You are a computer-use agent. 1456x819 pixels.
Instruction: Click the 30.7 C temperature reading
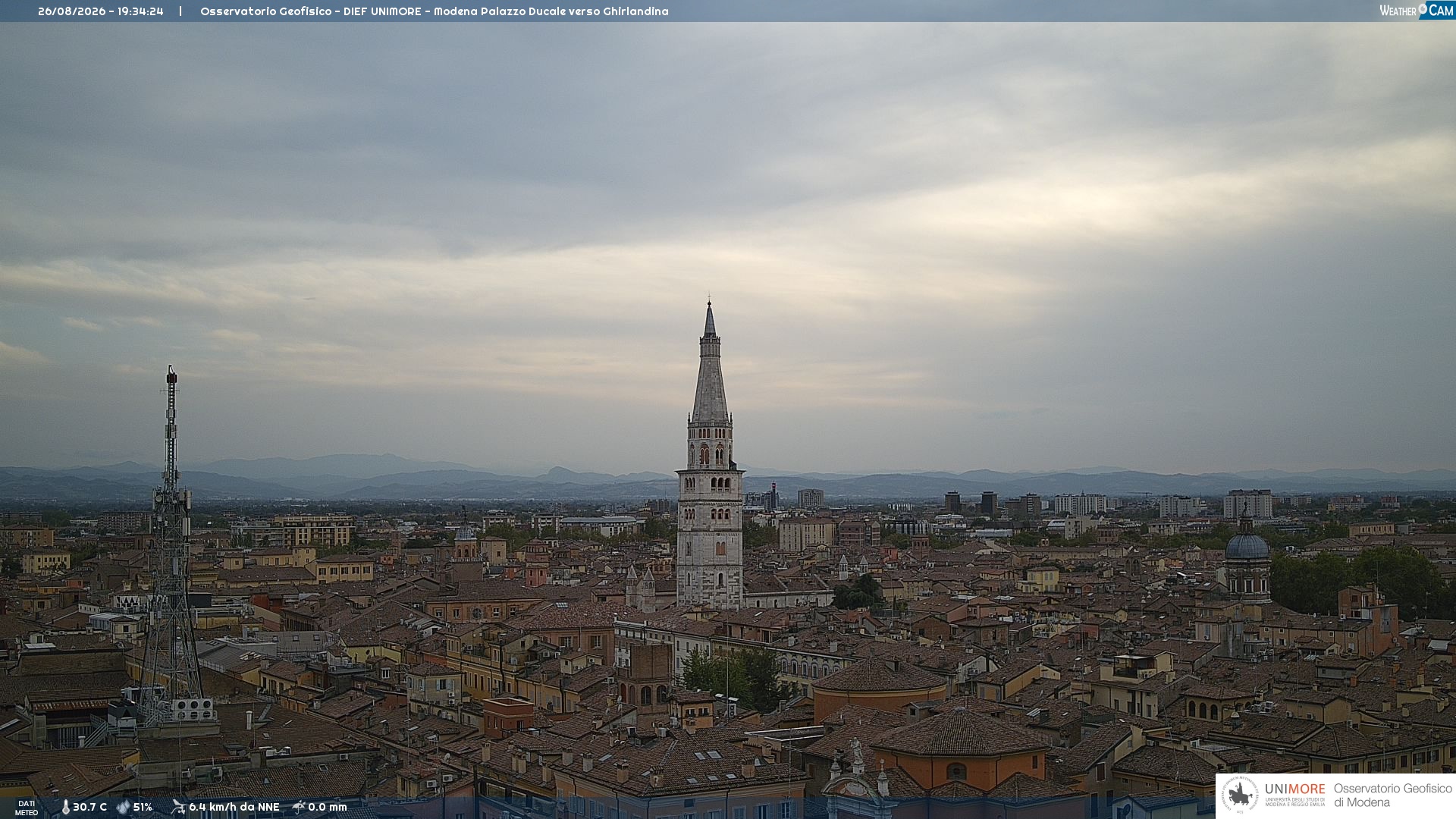pyautogui.click(x=89, y=807)
